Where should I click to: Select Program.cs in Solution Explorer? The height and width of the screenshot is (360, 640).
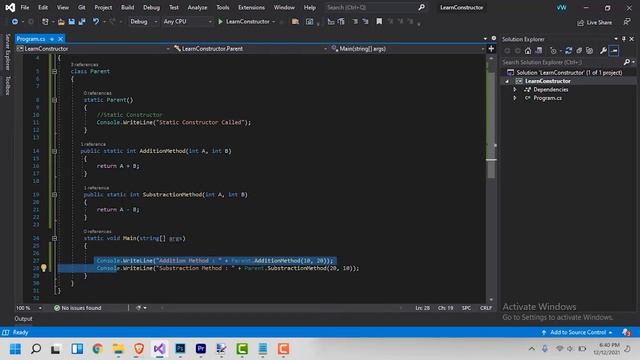547,98
